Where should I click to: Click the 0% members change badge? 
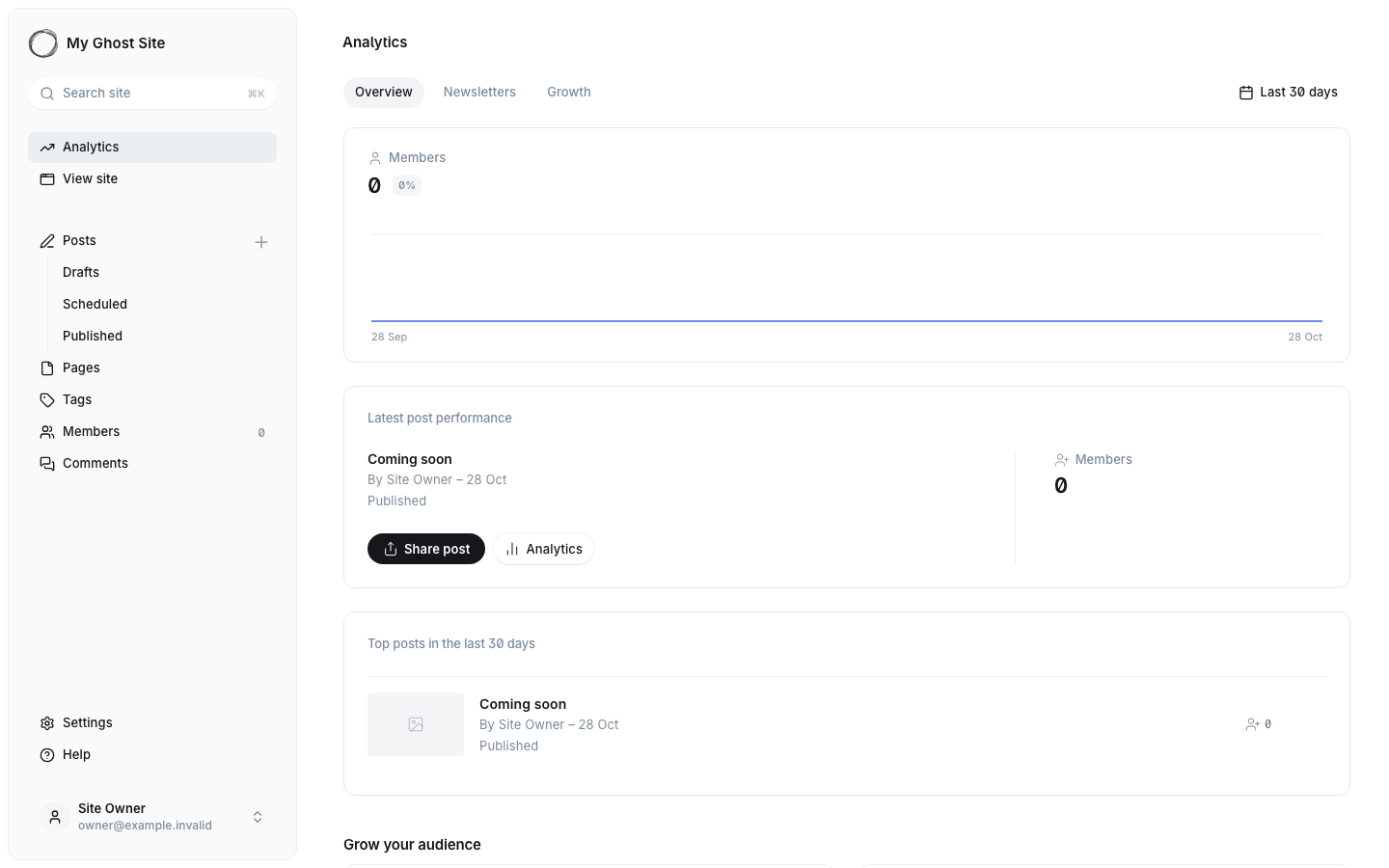[407, 185]
